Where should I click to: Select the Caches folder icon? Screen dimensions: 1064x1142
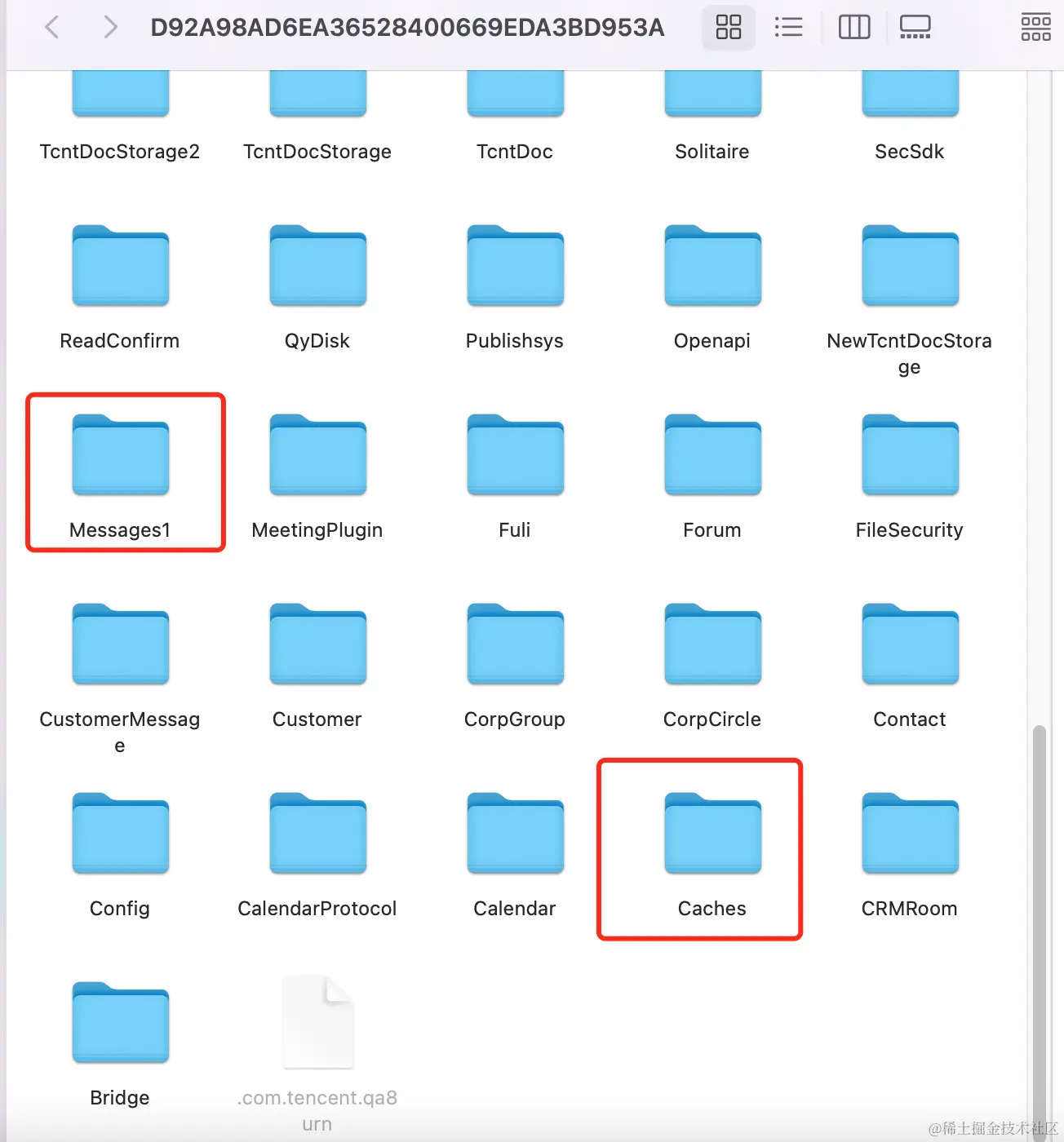(712, 833)
